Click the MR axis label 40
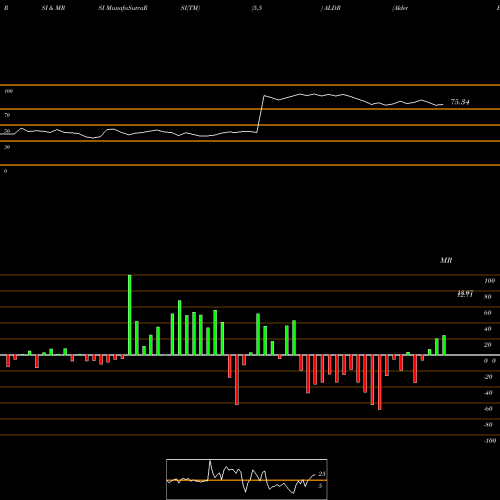The width and height of the screenshot is (500, 500). [488, 329]
